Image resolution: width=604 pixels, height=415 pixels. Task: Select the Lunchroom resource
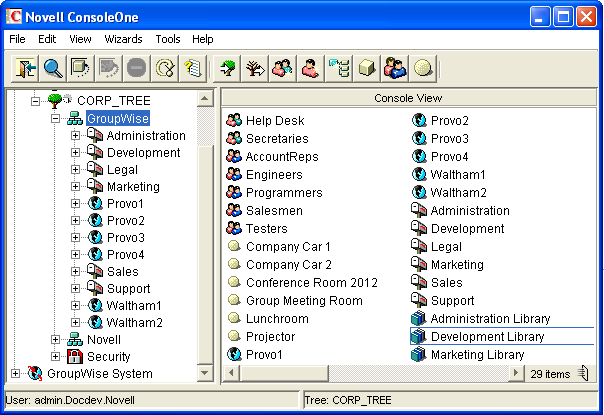coord(277,318)
